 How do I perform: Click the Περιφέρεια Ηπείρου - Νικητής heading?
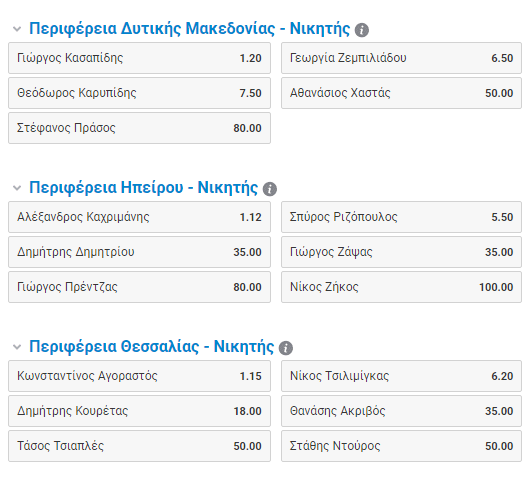[x=143, y=188]
